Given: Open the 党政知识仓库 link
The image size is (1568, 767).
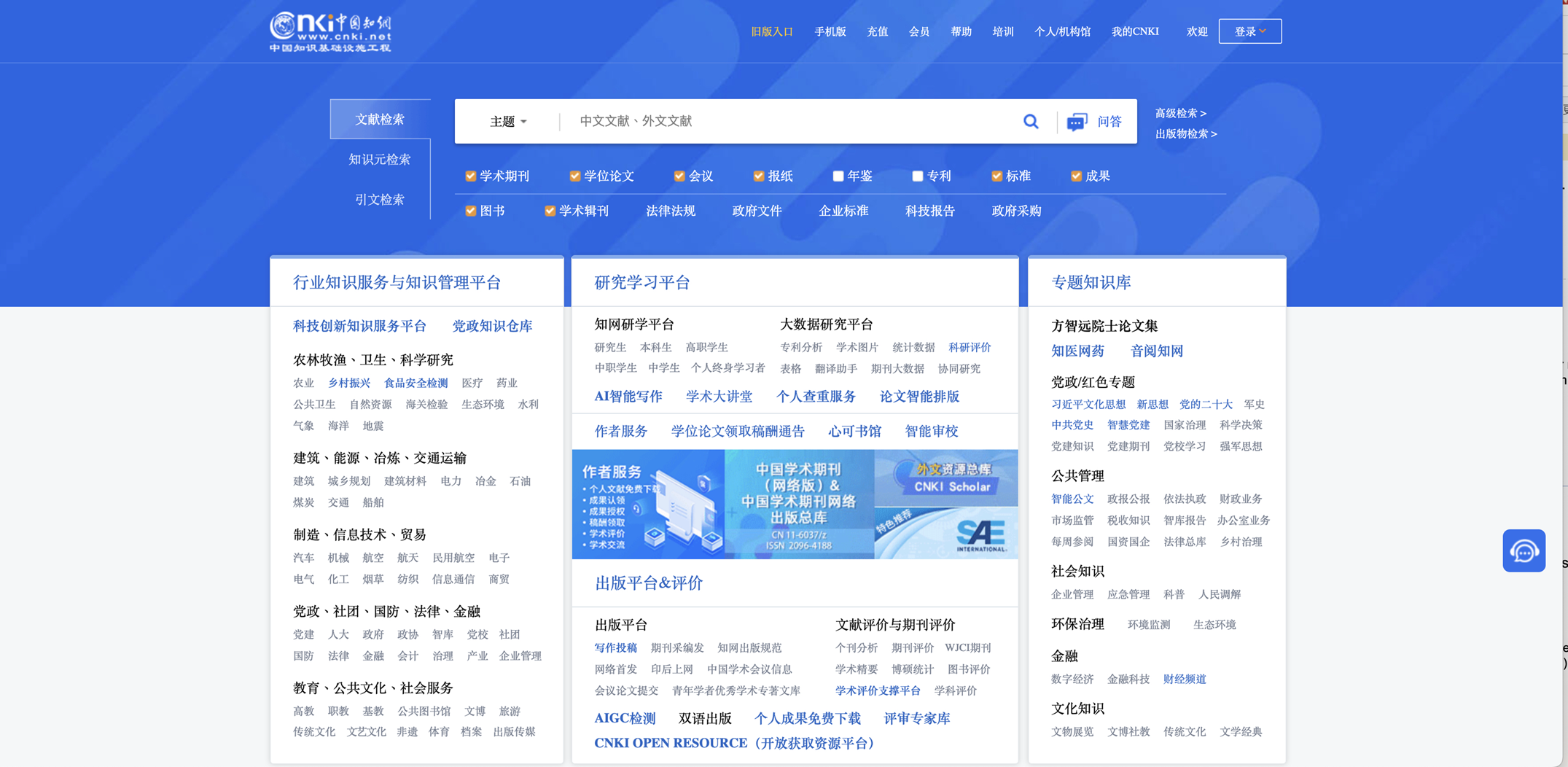Looking at the screenshot, I should coord(493,327).
